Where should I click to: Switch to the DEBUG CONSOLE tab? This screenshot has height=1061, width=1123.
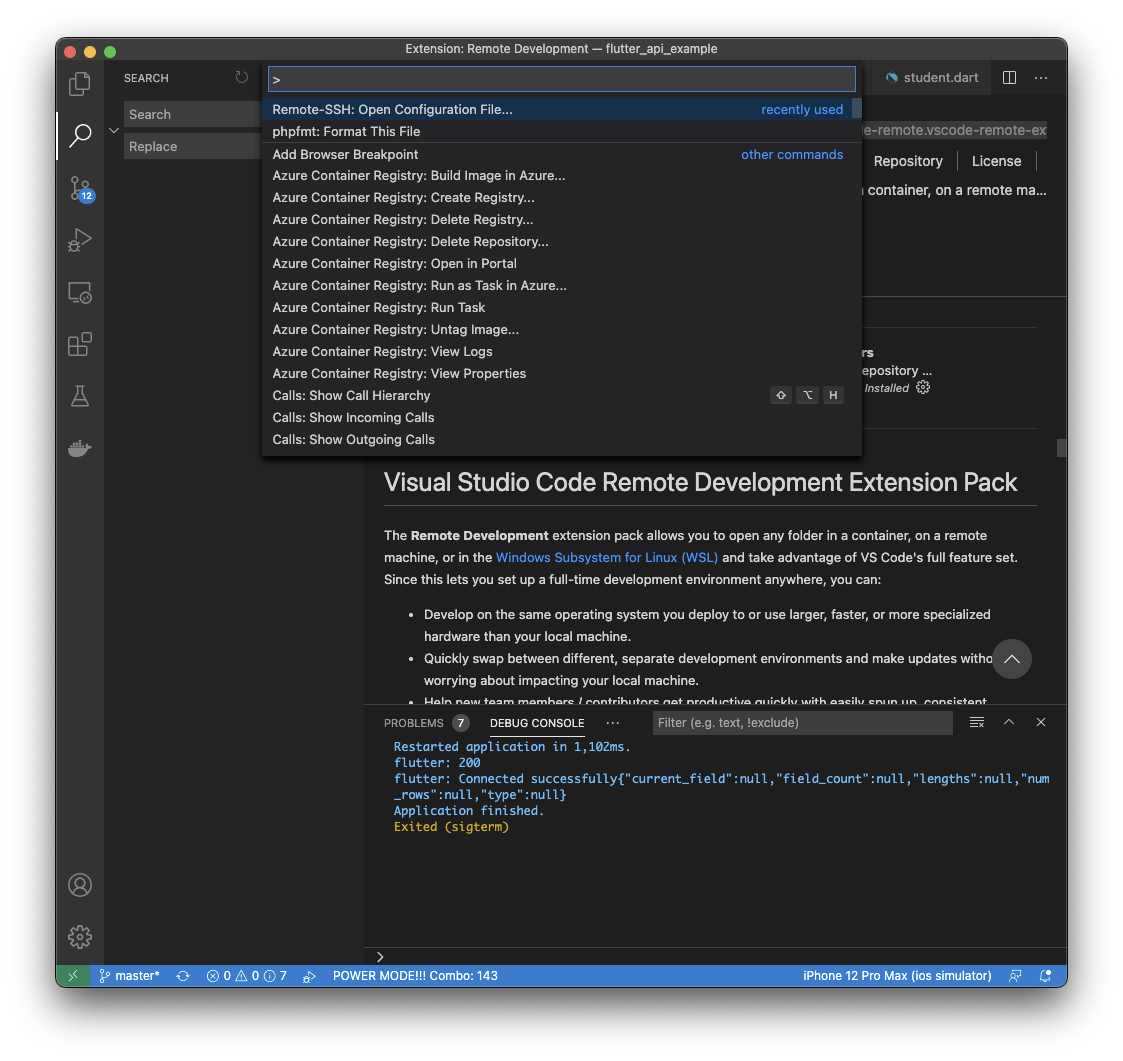536,723
